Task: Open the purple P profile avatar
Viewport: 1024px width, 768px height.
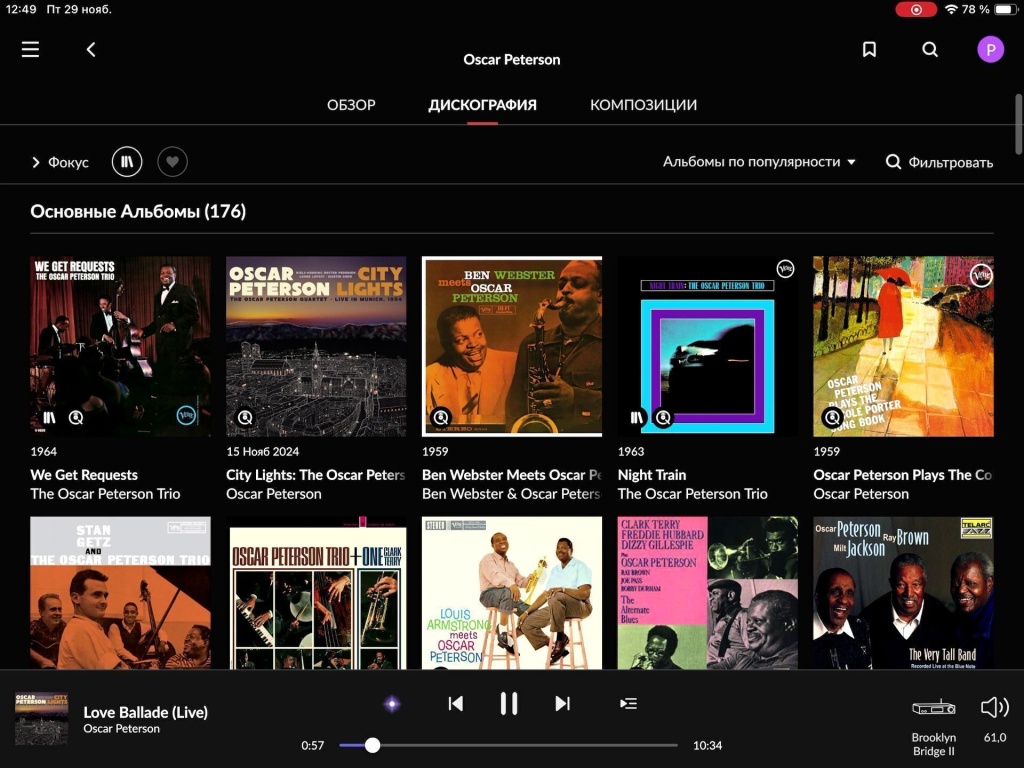Action: pyautogui.click(x=990, y=50)
